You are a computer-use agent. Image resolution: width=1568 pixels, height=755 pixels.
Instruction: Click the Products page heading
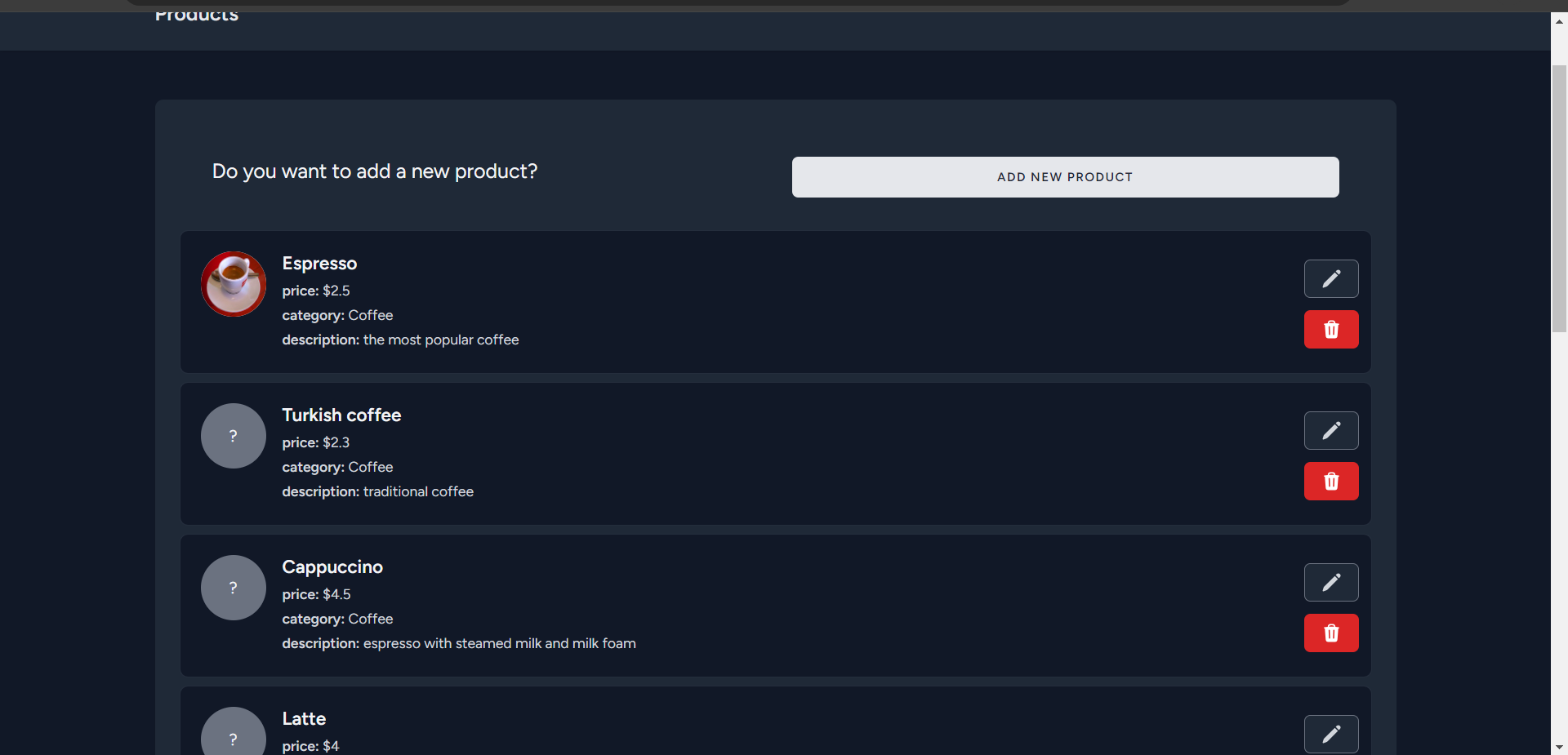[x=197, y=16]
